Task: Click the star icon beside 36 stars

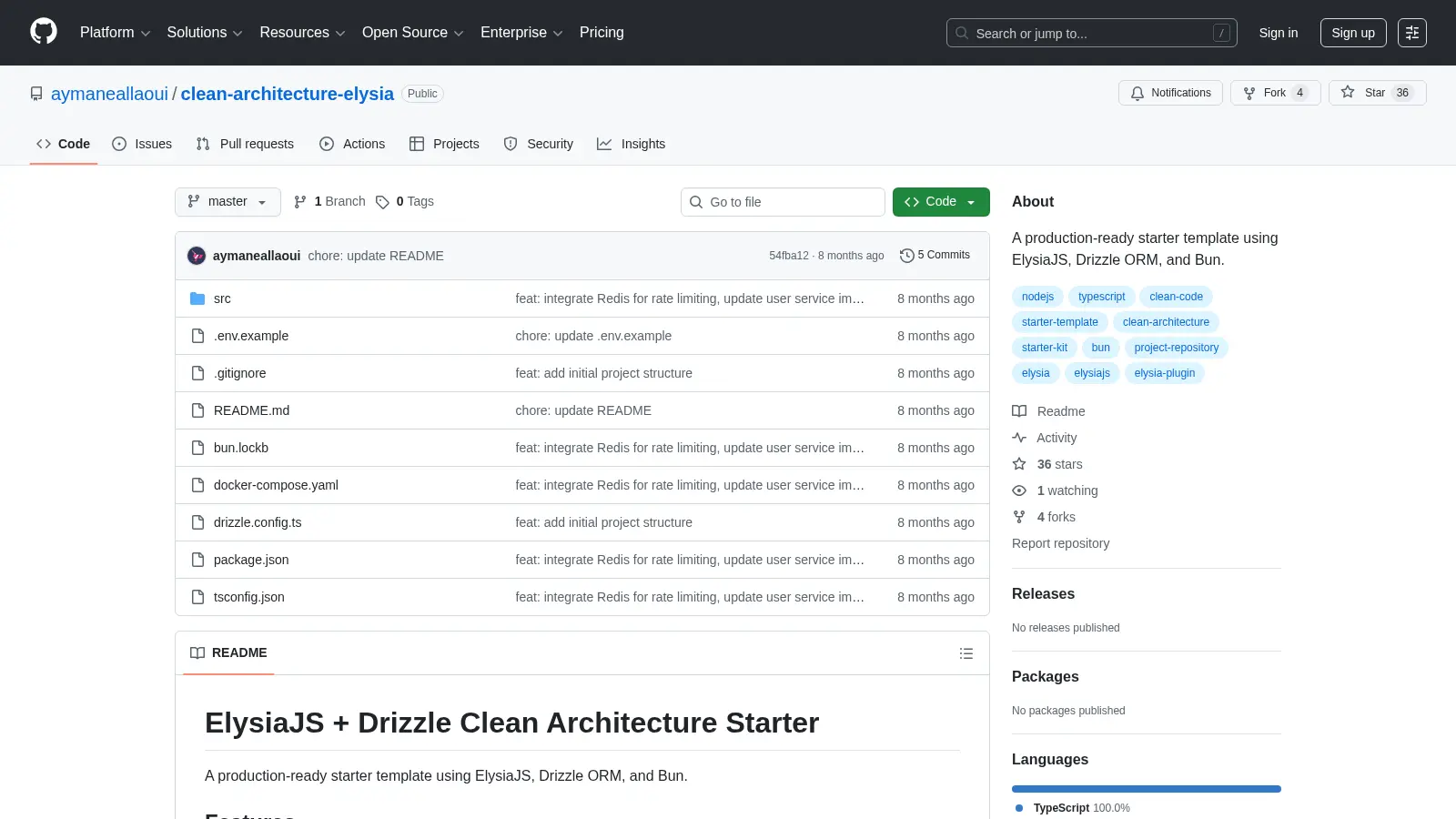Action: pos(1019,464)
